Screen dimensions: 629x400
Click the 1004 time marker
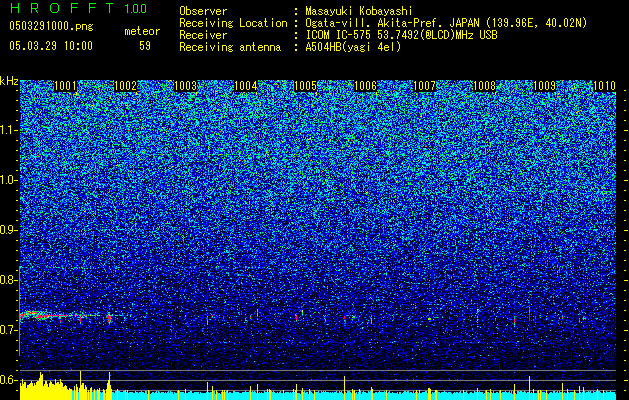pos(246,86)
